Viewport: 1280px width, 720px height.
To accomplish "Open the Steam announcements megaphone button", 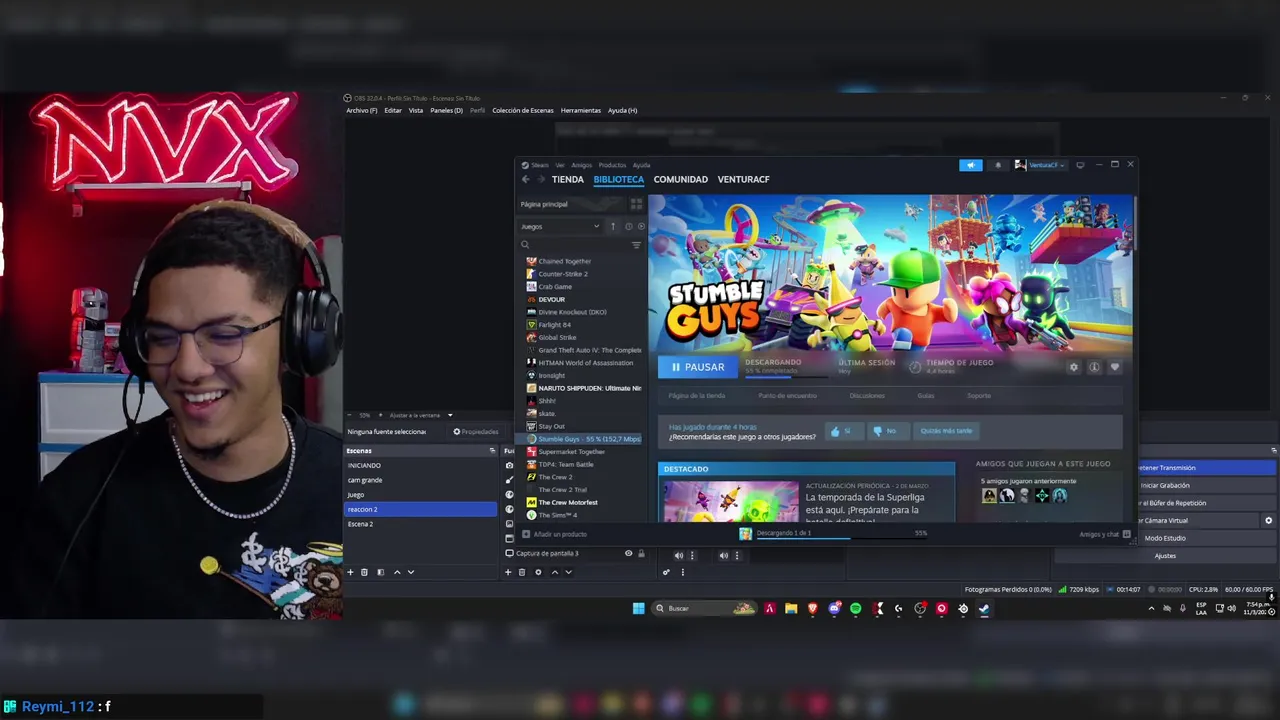I will pyautogui.click(x=970, y=165).
